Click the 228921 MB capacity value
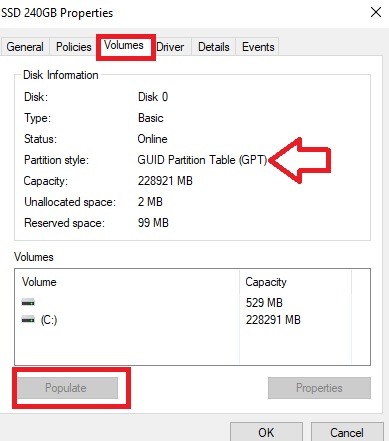The width and height of the screenshot is (389, 441). pos(165,181)
